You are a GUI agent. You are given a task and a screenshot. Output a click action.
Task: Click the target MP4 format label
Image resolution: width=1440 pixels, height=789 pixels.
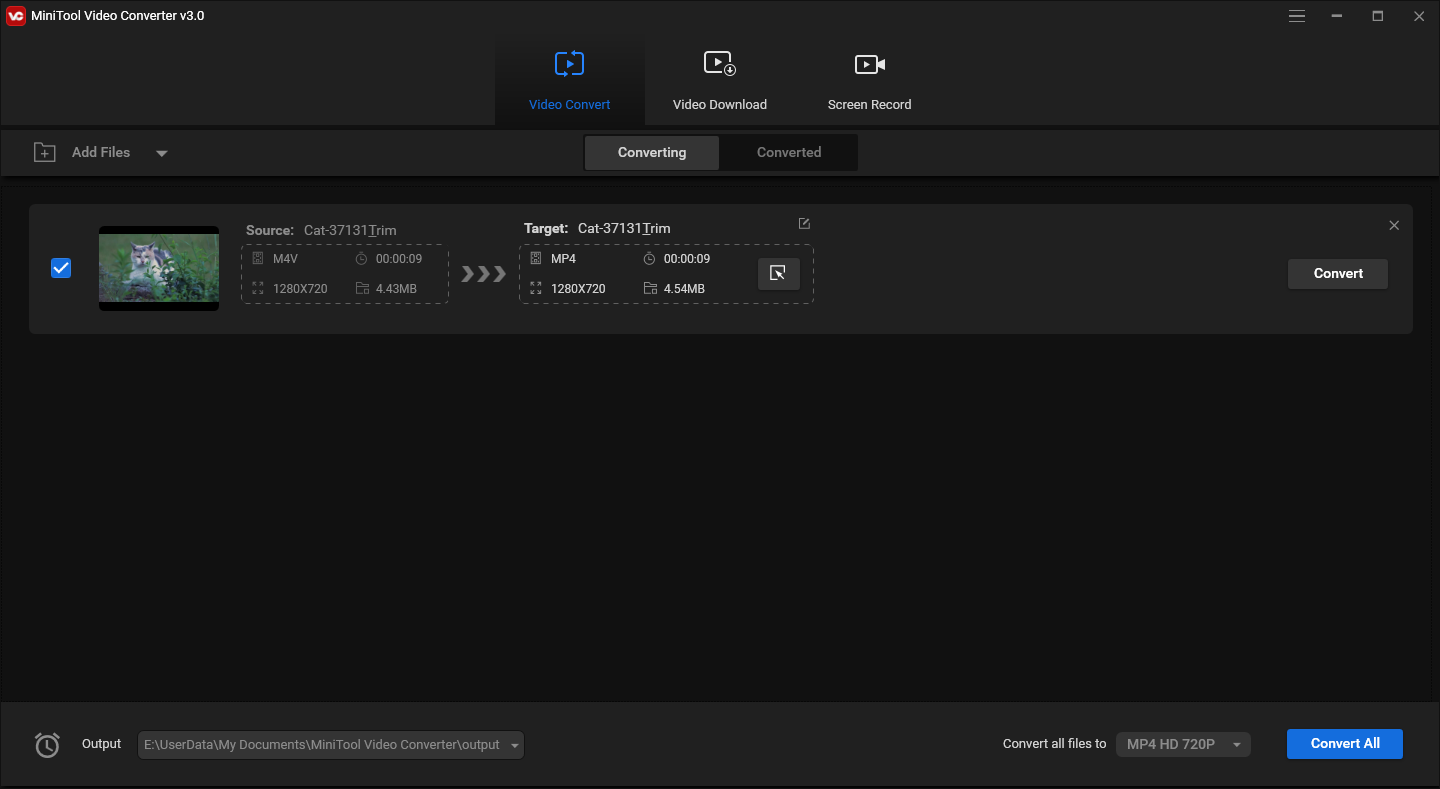563,259
